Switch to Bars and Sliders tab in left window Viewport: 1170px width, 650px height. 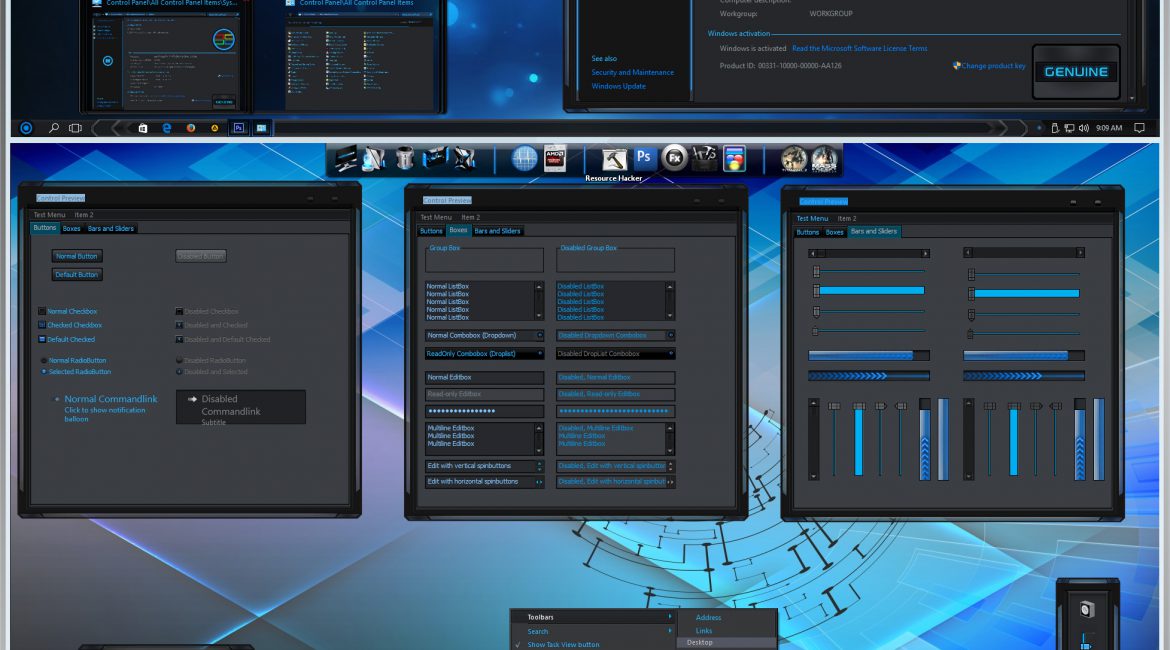[x=110, y=228]
